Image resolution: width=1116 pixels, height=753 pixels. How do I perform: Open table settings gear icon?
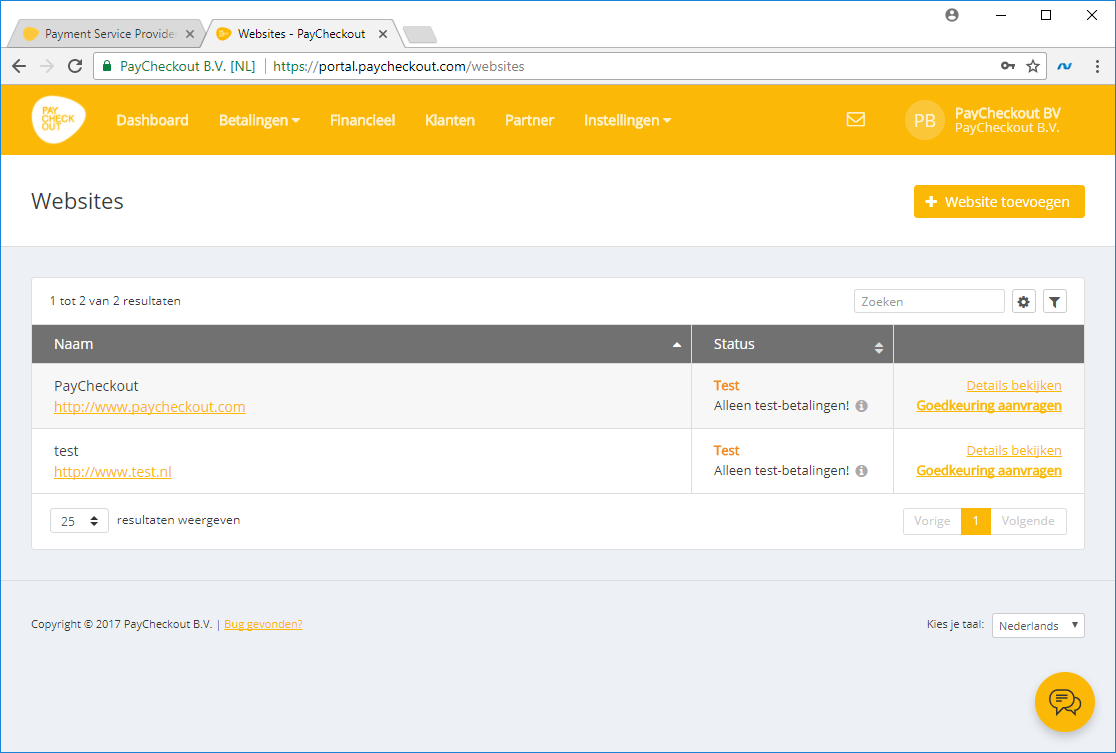[x=1023, y=302]
